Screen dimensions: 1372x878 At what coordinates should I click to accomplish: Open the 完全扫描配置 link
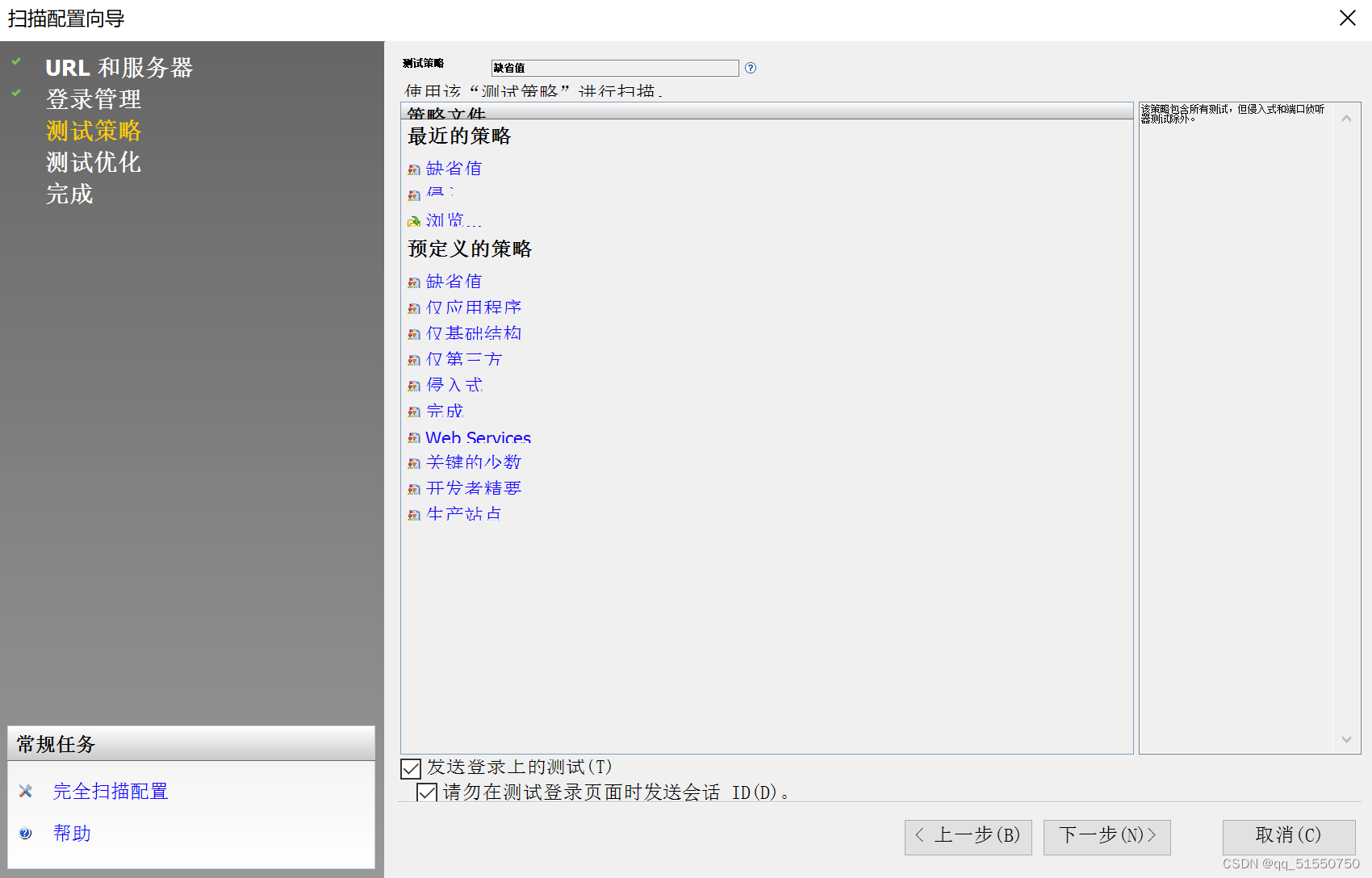click(111, 791)
